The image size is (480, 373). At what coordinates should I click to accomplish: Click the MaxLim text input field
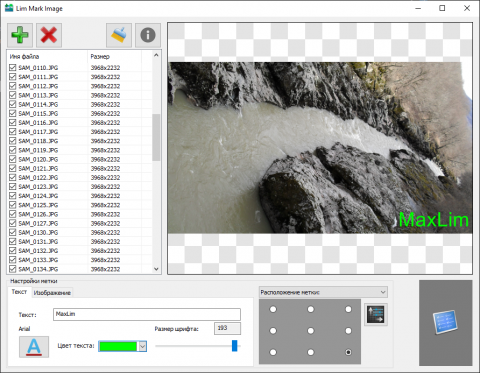[x=147, y=314]
